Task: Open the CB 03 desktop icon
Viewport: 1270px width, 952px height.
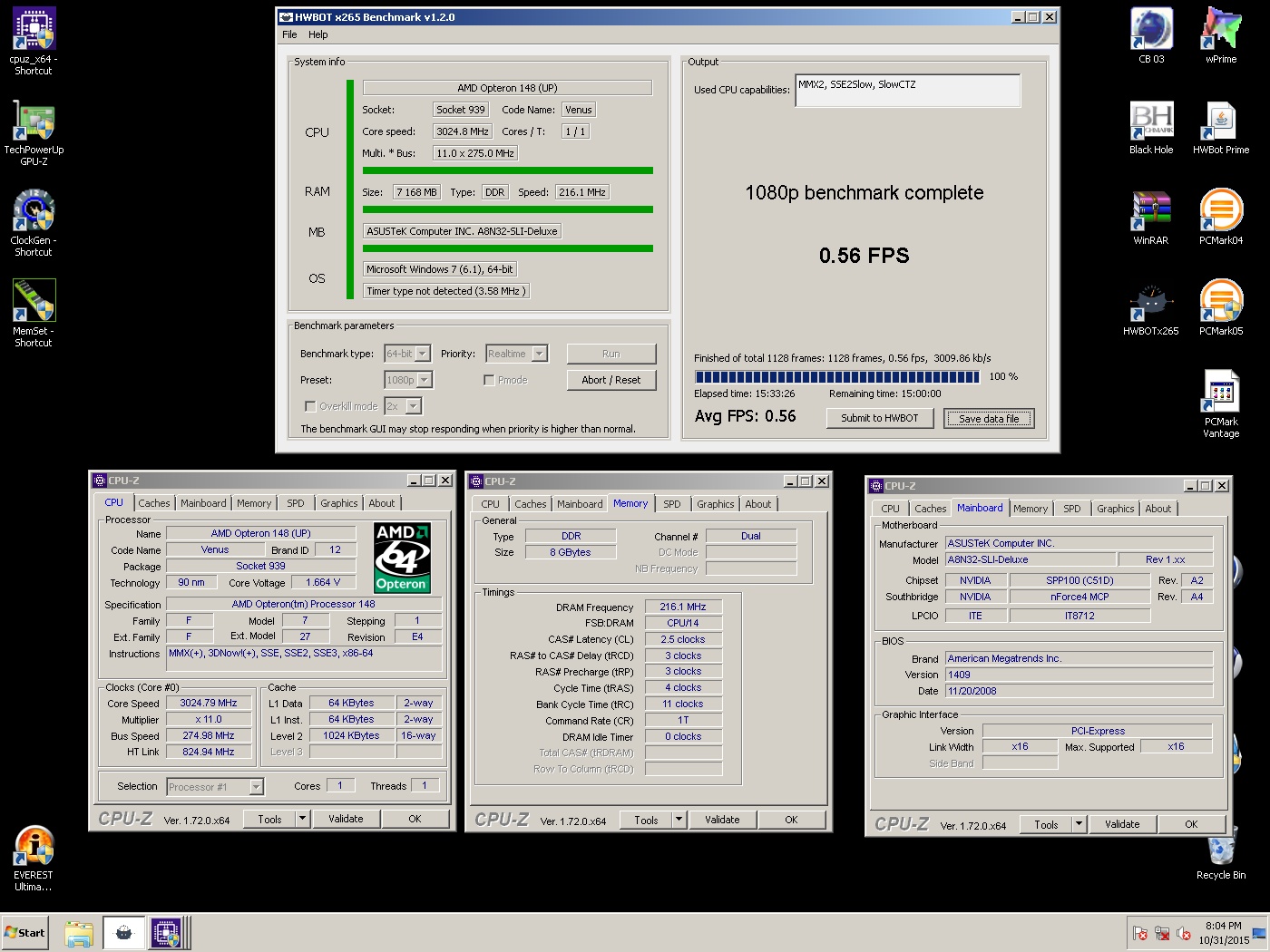Action: [1151, 36]
